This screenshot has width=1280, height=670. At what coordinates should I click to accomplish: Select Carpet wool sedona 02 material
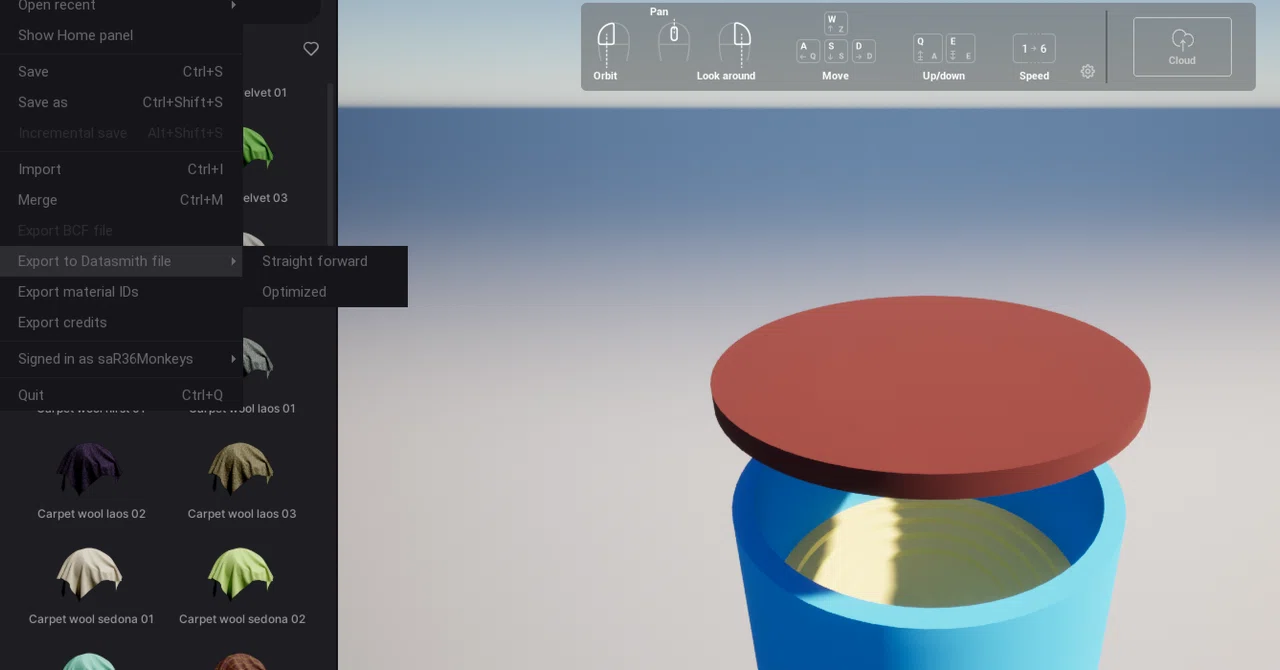(x=241, y=586)
